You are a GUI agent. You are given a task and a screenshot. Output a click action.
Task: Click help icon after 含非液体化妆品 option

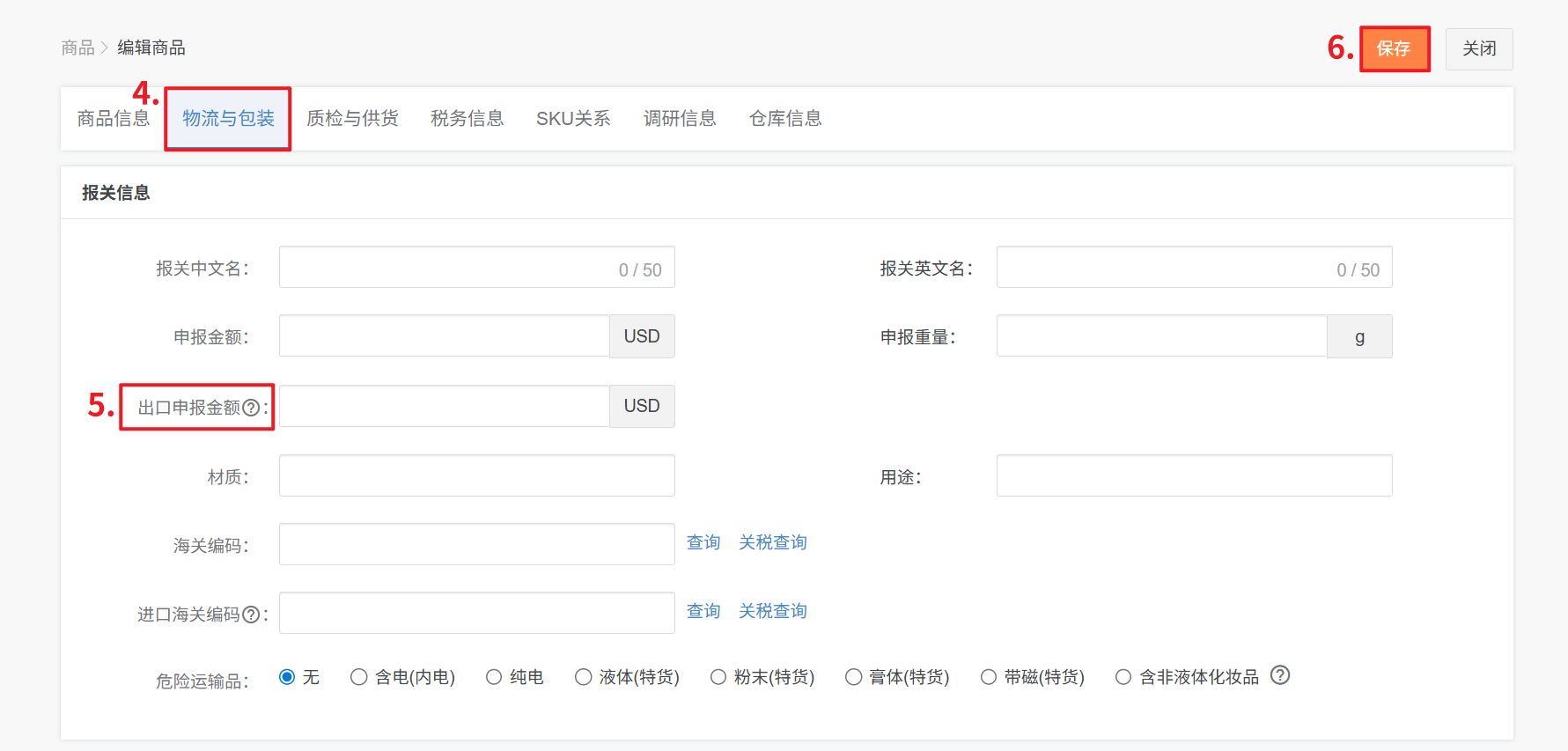1280,675
